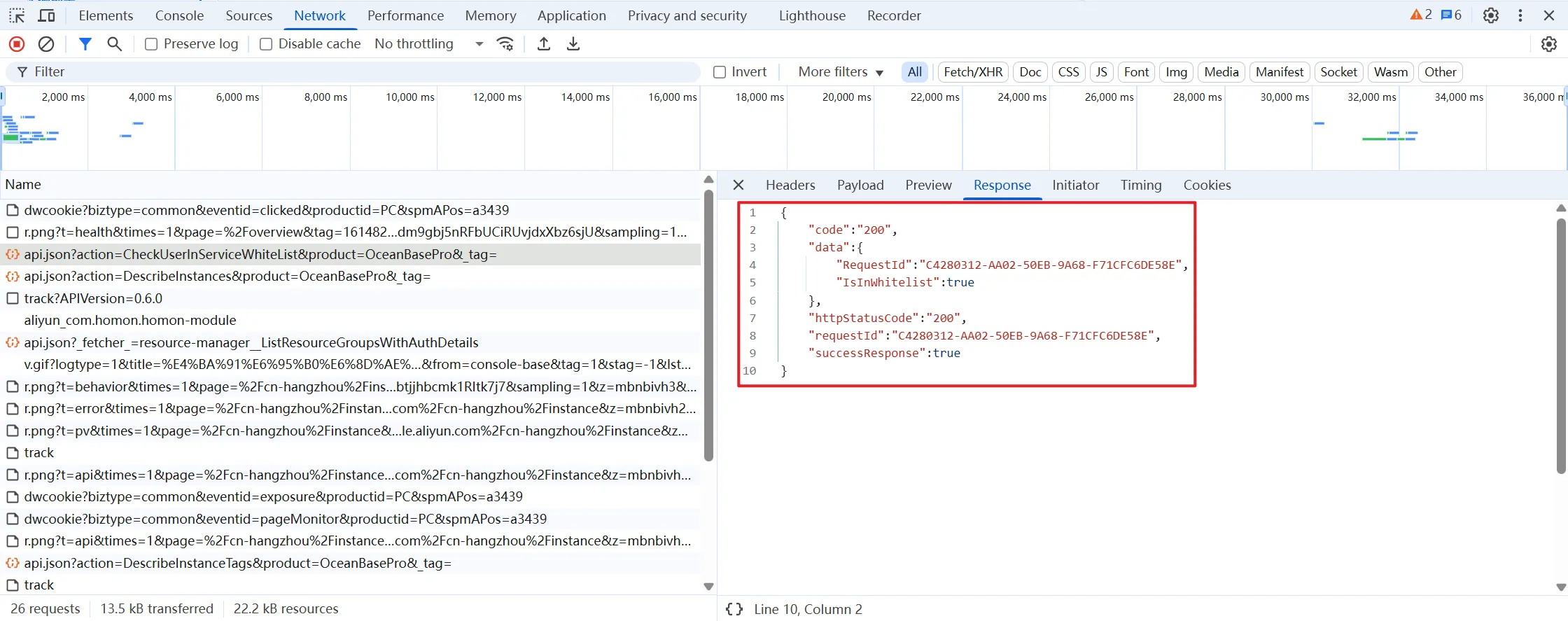Select api.json DescribeInstances request row
This screenshot has height=621, width=1568.
(x=351, y=277)
